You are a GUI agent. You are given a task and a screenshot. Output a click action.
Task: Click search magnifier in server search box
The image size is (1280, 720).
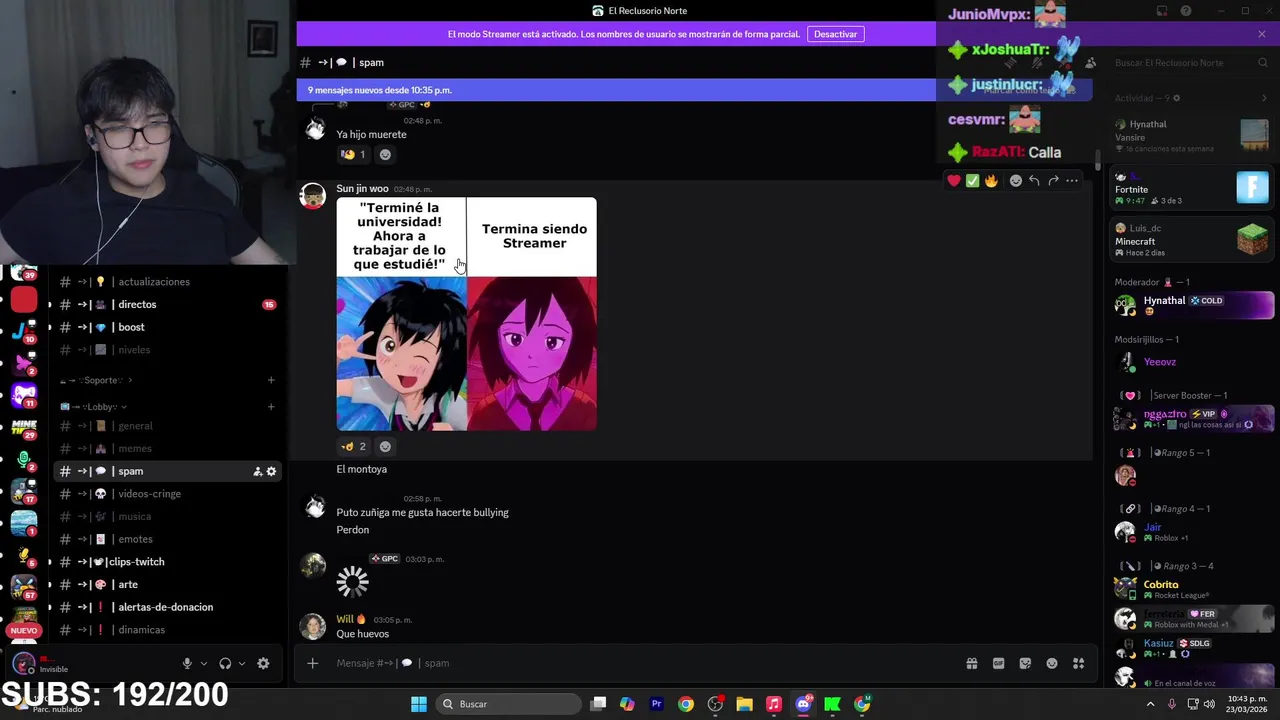point(1262,63)
